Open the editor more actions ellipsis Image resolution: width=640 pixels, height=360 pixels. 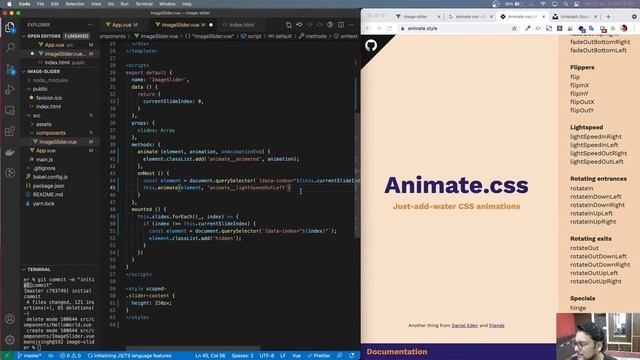tap(351, 25)
